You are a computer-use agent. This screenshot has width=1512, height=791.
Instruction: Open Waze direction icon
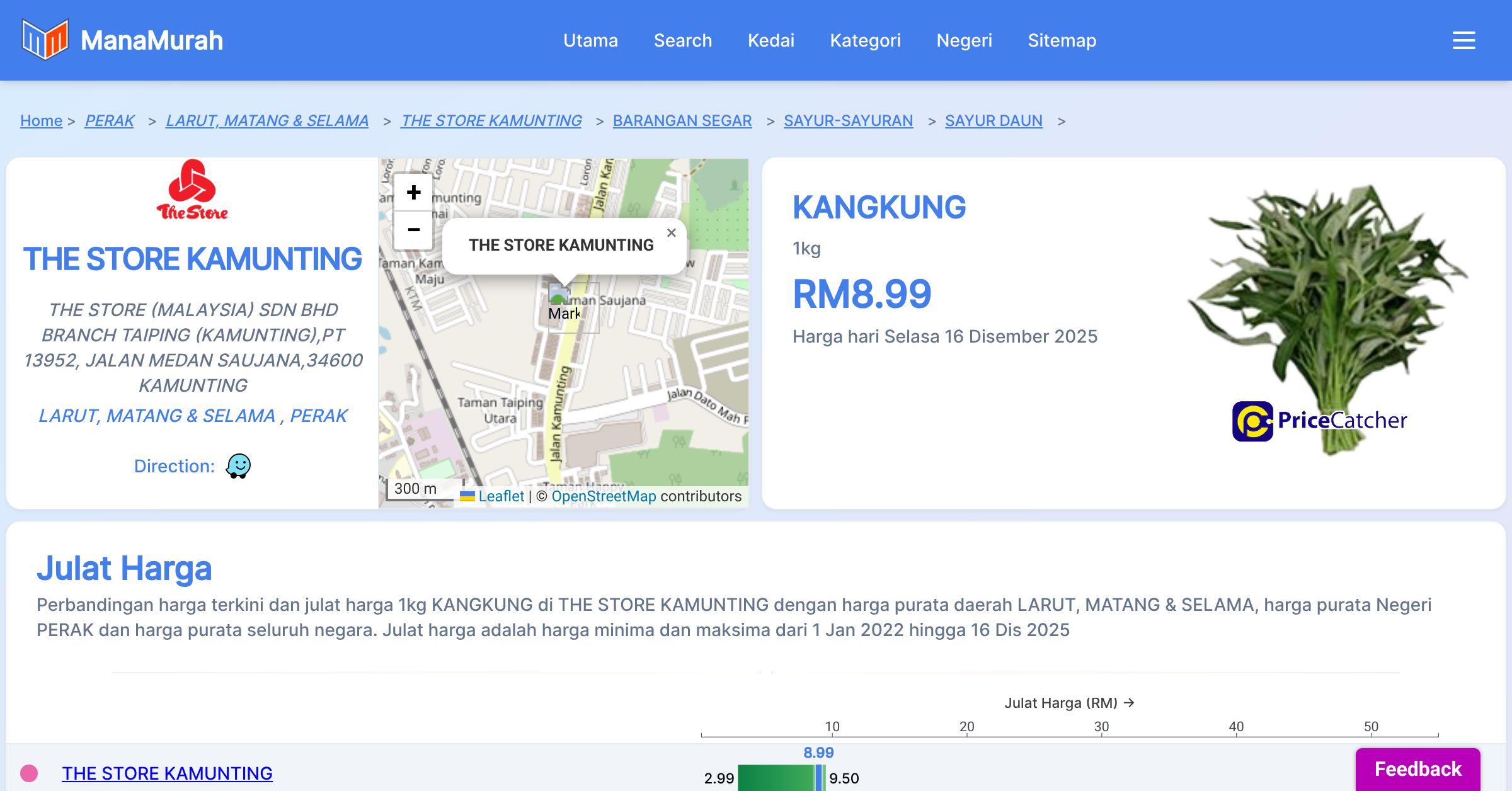238,466
